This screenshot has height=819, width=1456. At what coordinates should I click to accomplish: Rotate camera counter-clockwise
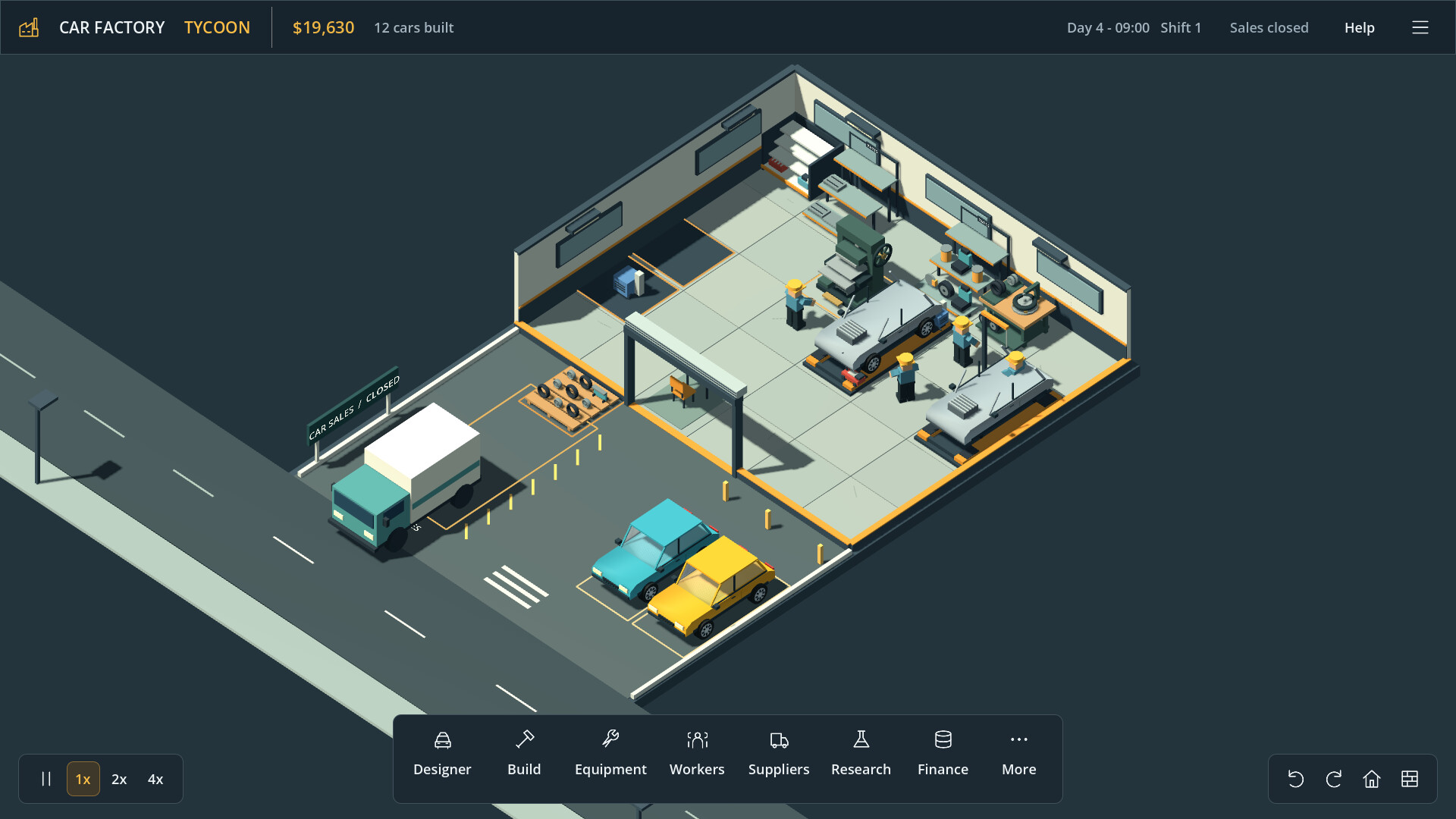point(1296,779)
